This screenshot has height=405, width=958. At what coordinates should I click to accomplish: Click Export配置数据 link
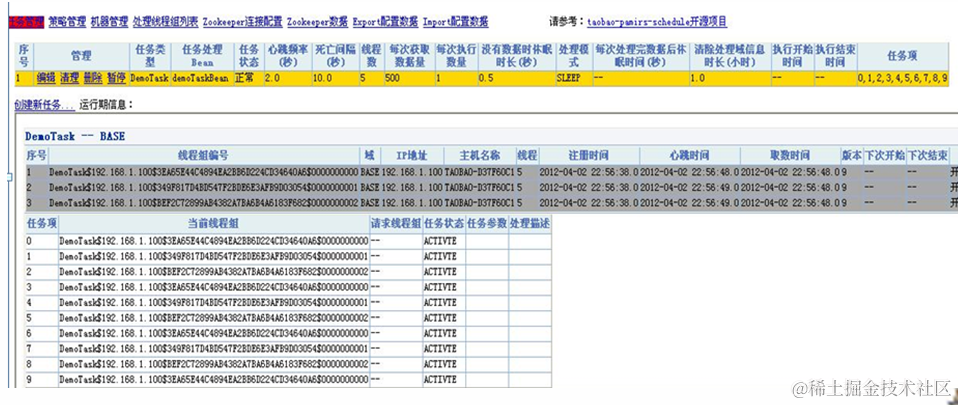(385, 22)
